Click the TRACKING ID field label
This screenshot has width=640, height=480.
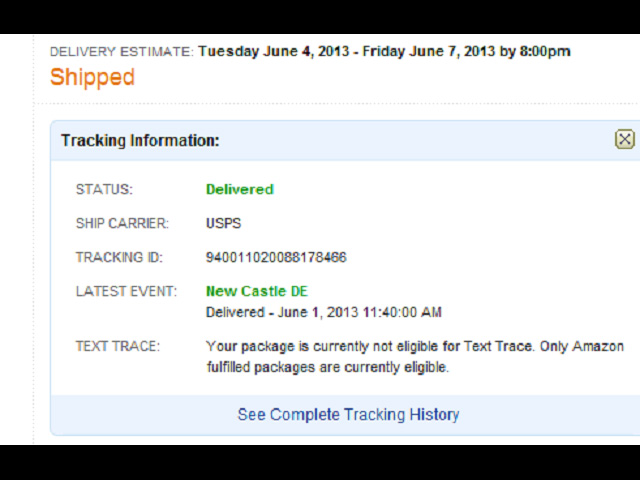click(x=118, y=257)
